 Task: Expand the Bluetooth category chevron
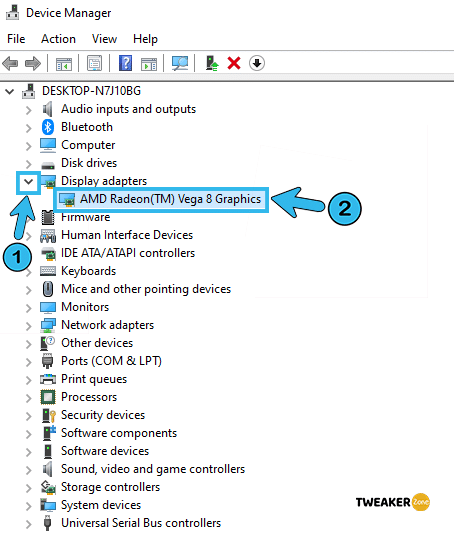tap(28, 128)
